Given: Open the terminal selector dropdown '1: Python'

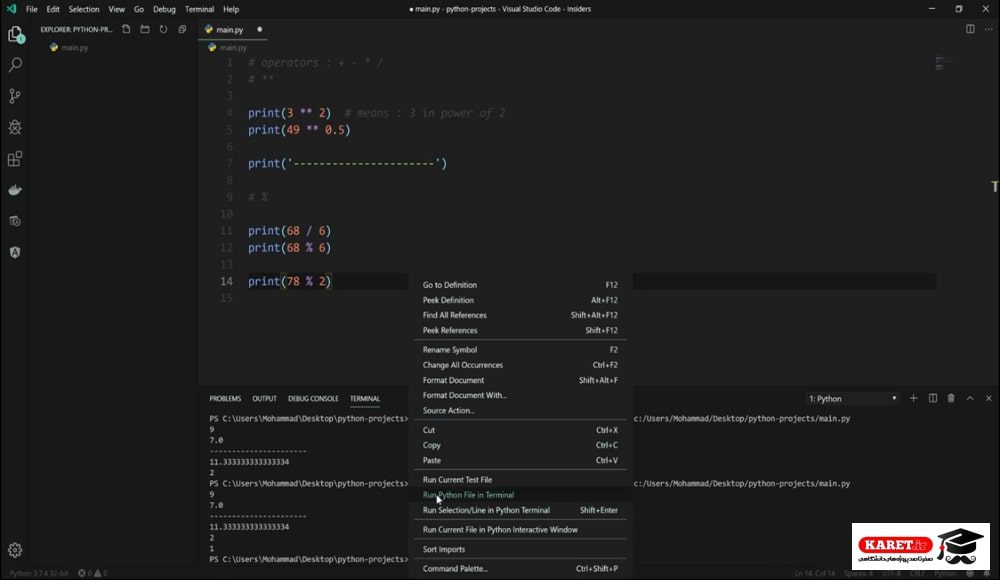Looking at the screenshot, I should coord(853,398).
